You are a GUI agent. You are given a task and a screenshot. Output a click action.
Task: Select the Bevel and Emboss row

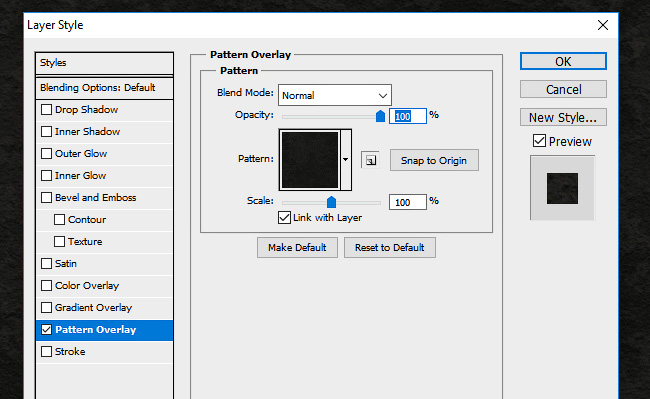coord(104,197)
